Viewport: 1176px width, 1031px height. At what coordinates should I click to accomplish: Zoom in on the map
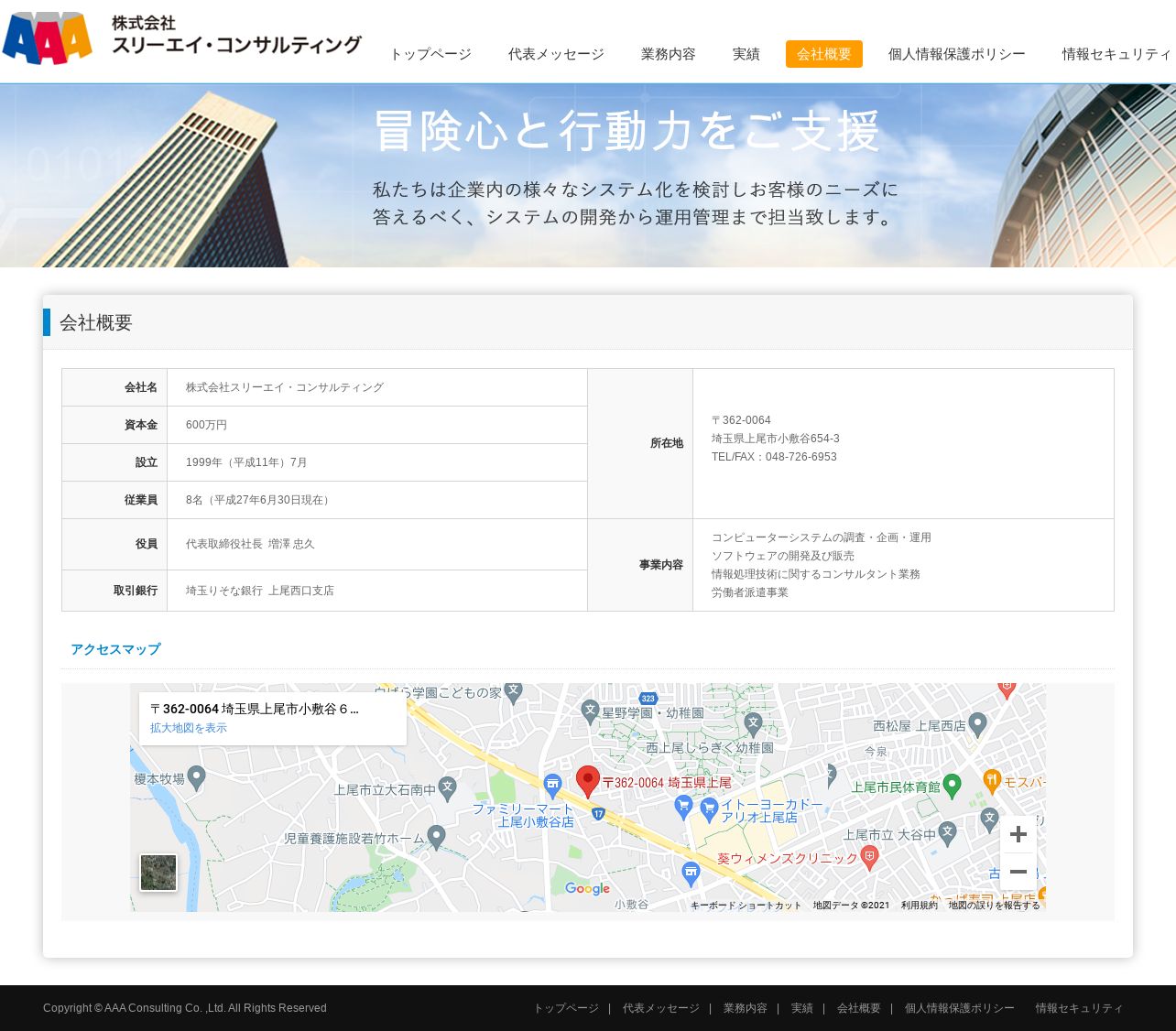point(1018,834)
